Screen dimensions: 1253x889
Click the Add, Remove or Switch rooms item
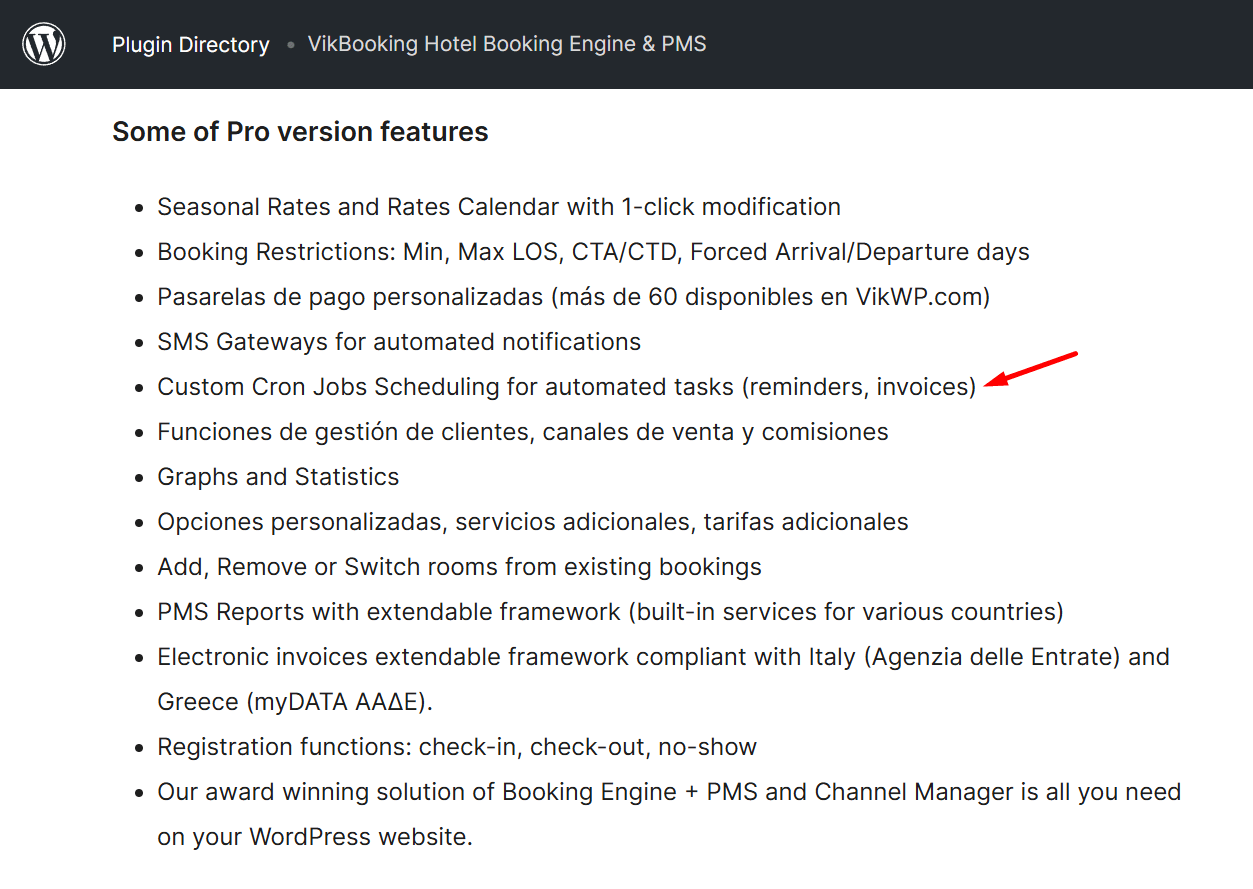pos(459,567)
